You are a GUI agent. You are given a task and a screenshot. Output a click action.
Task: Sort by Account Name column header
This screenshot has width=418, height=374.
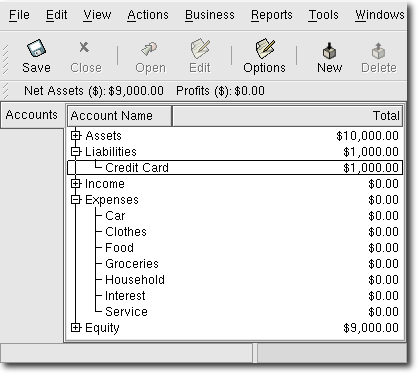click(119, 116)
